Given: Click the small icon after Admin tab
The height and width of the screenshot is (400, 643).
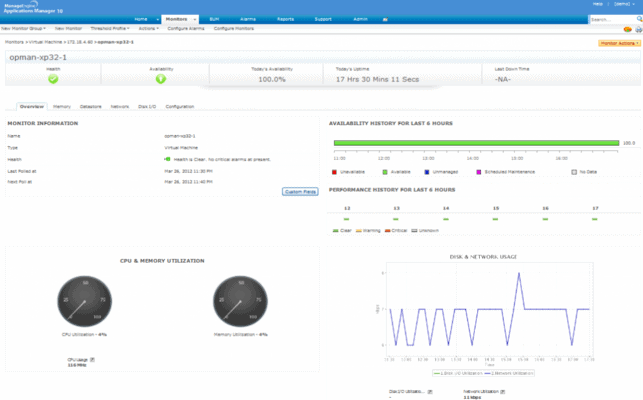Looking at the screenshot, I should [x=385, y=19].
